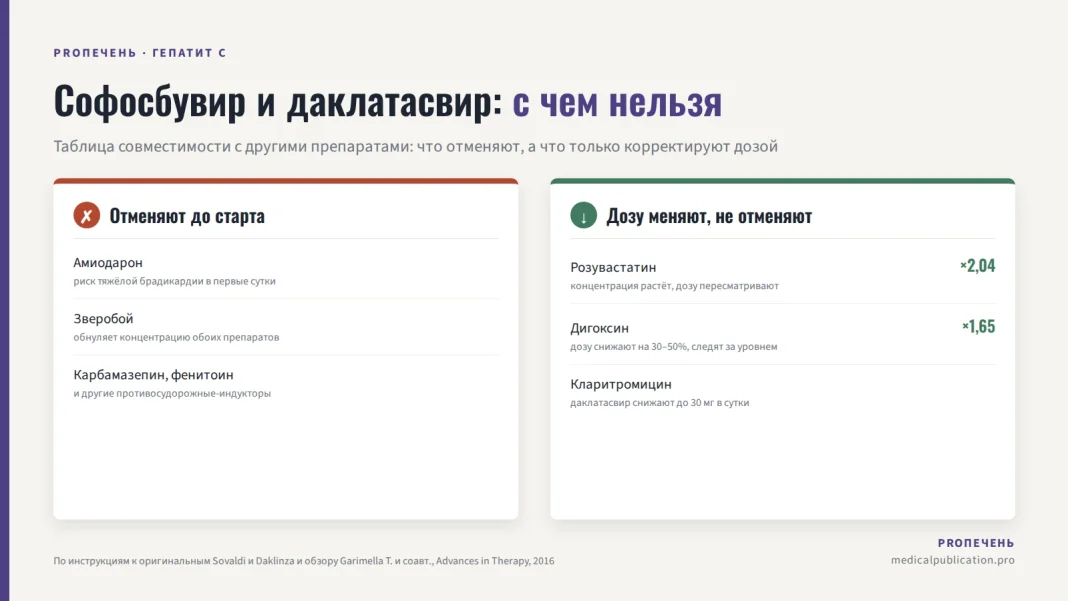Click the note 'концентрация растёт, дозу пересматривают'
The width and height of the screenshot is (1068, 601).
point(674,286)
